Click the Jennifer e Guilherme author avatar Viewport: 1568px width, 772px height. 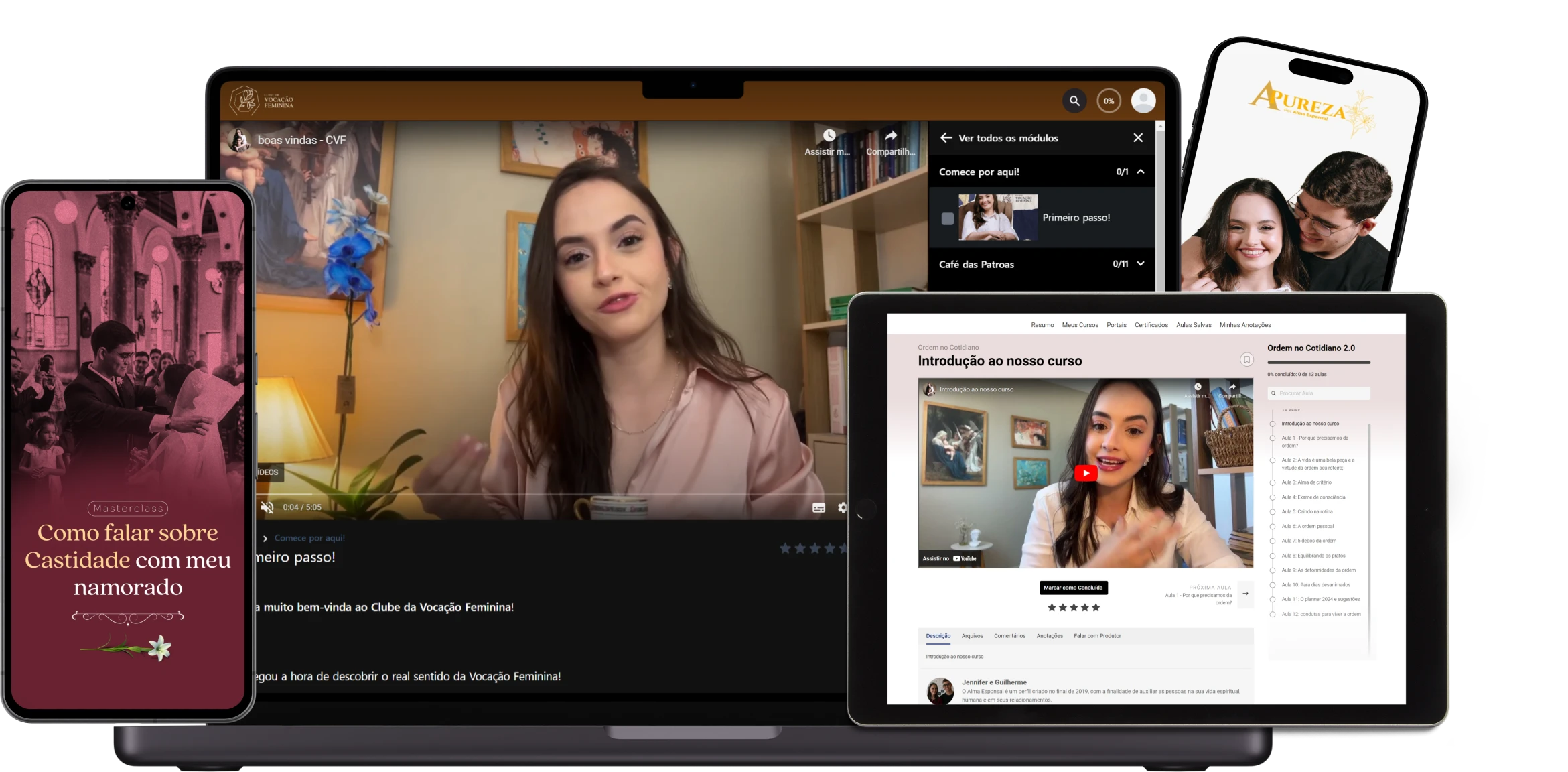(940, 691)
